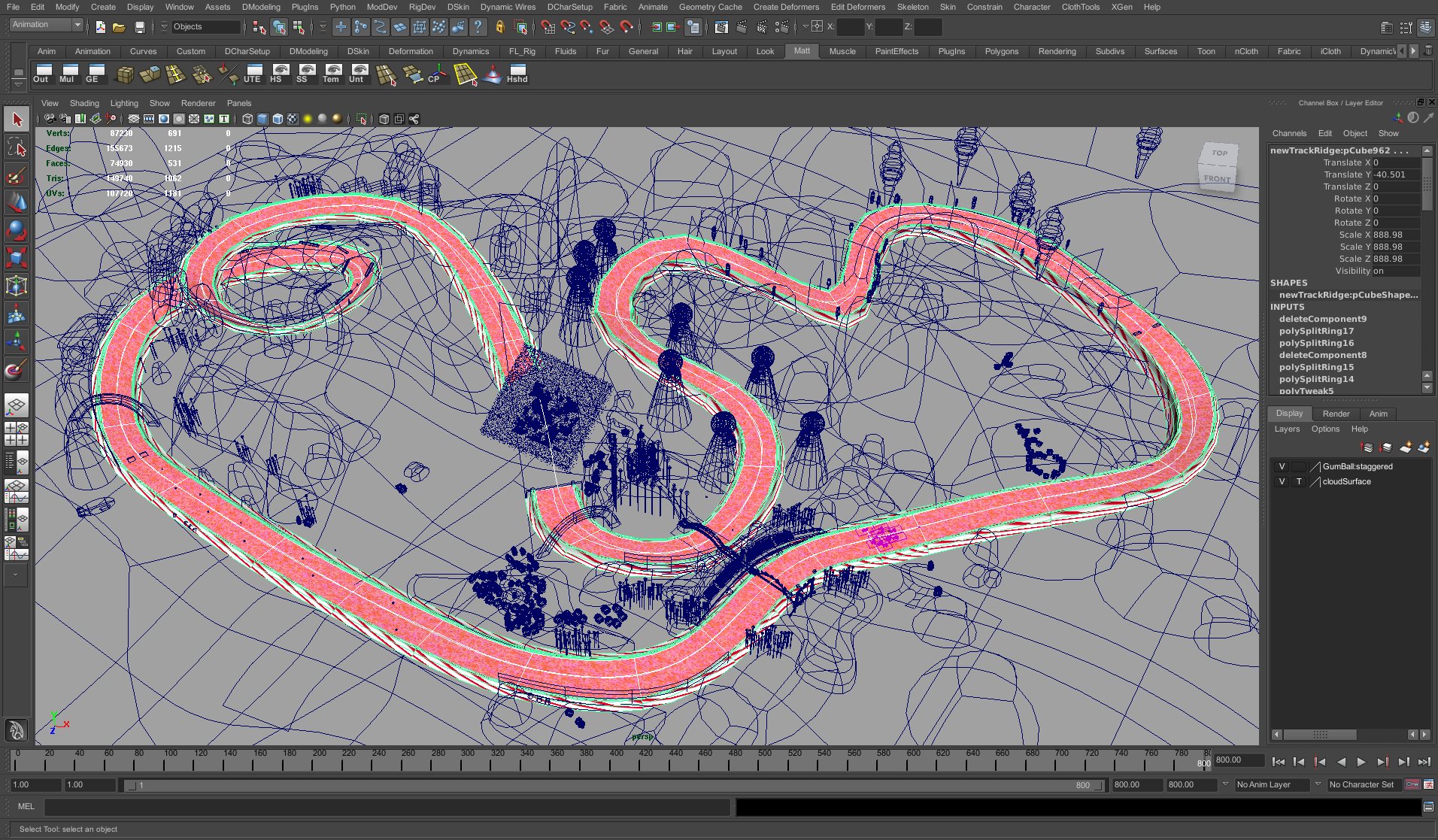Click the save scene icon
This screenshot has width=1438, height=840.
[139, 27]
